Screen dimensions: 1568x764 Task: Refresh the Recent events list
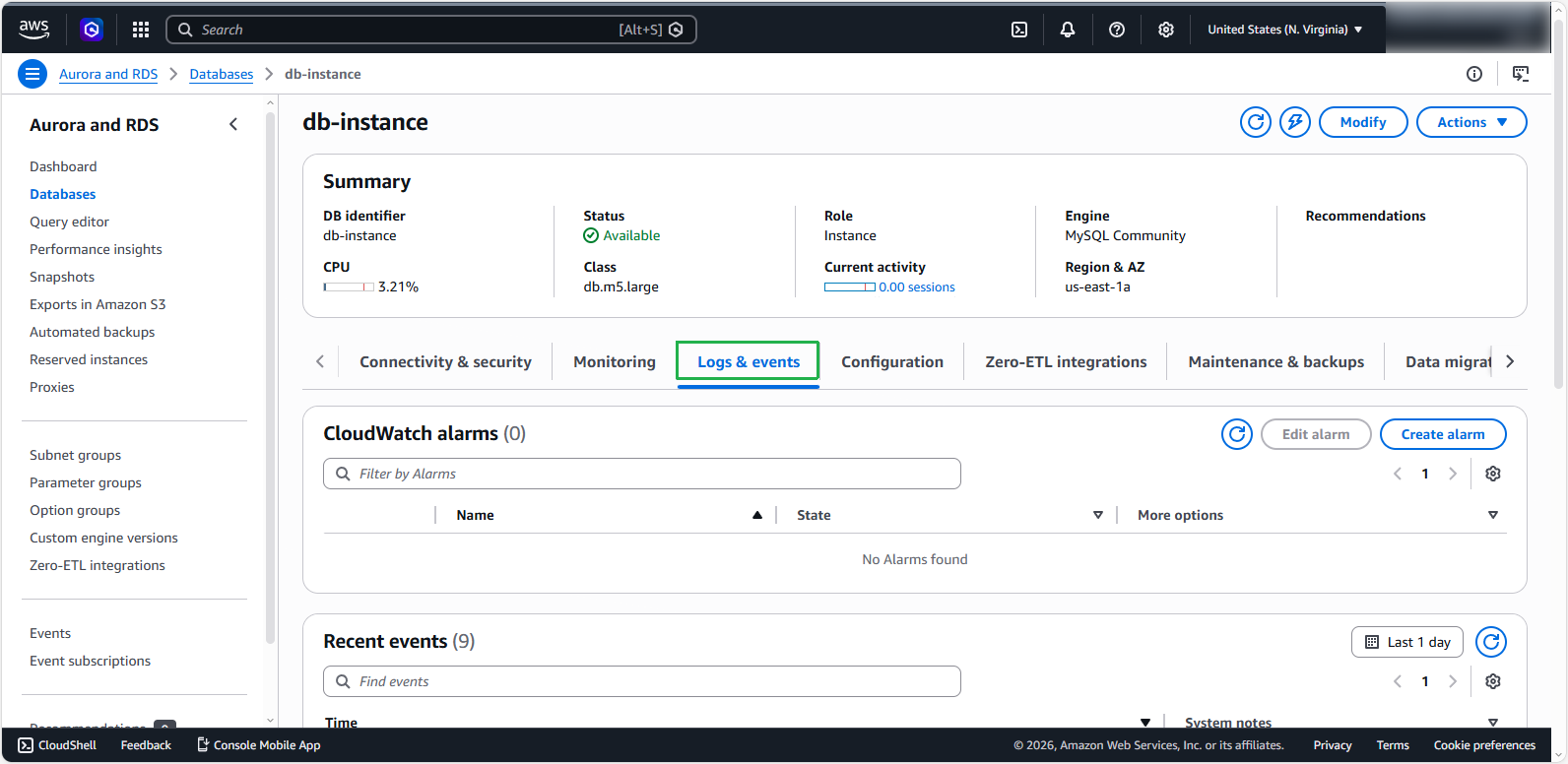point(1491,642)
